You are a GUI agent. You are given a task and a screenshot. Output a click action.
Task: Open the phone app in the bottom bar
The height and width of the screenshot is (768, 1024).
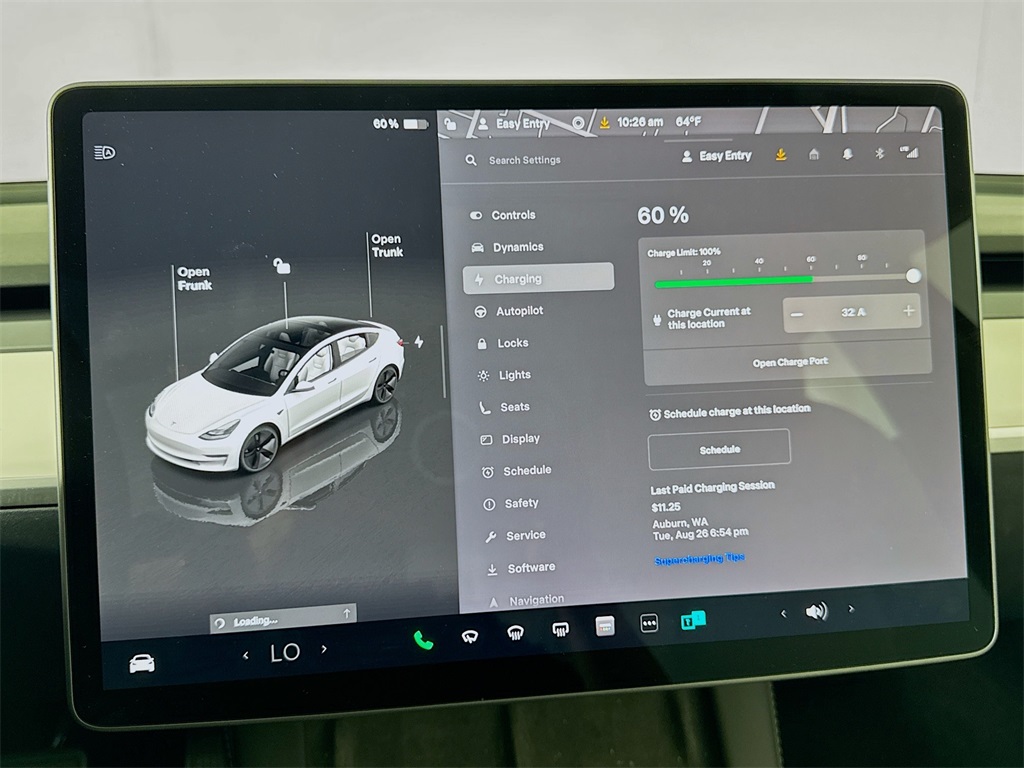pos(423,640)
